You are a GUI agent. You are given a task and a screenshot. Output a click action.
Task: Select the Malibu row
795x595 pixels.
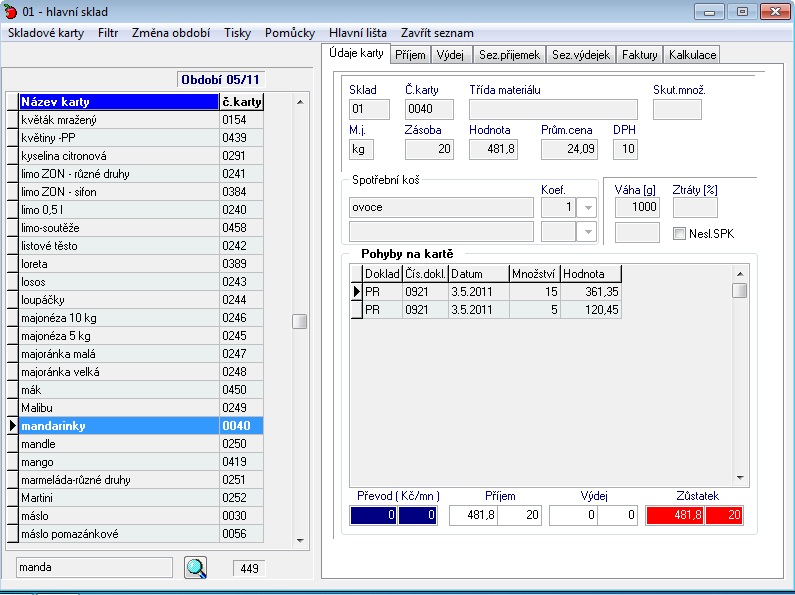141,408
